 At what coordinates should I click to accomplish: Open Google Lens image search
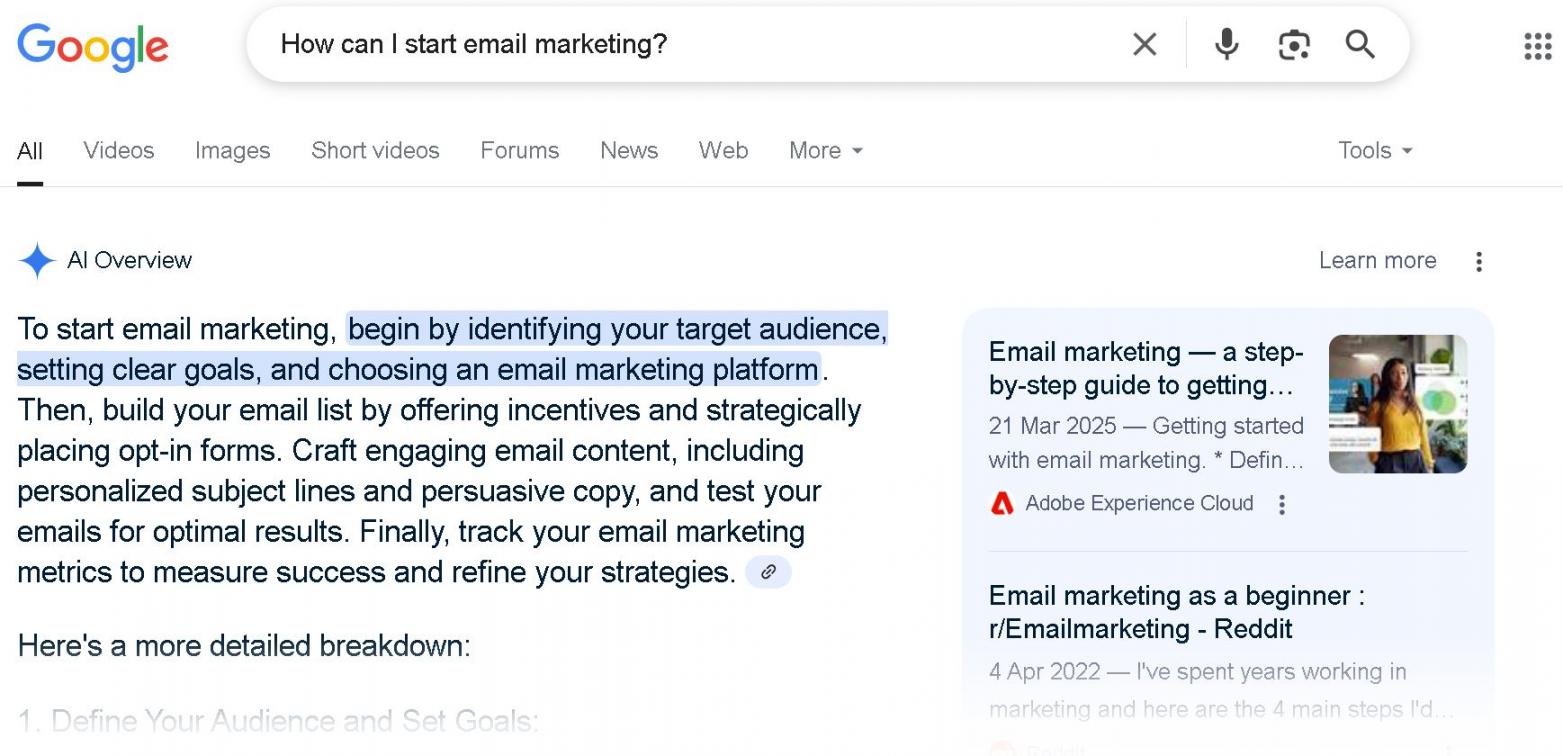[1294, 44]
